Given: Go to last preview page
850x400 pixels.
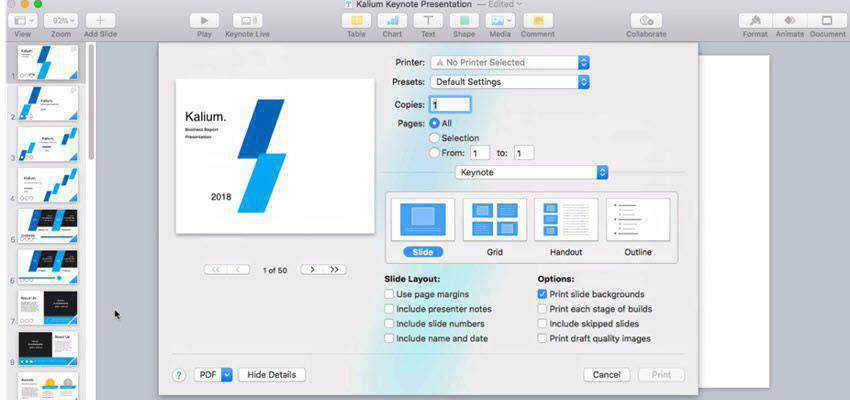Looking at the screenshot, I should [x=335, y=269].
